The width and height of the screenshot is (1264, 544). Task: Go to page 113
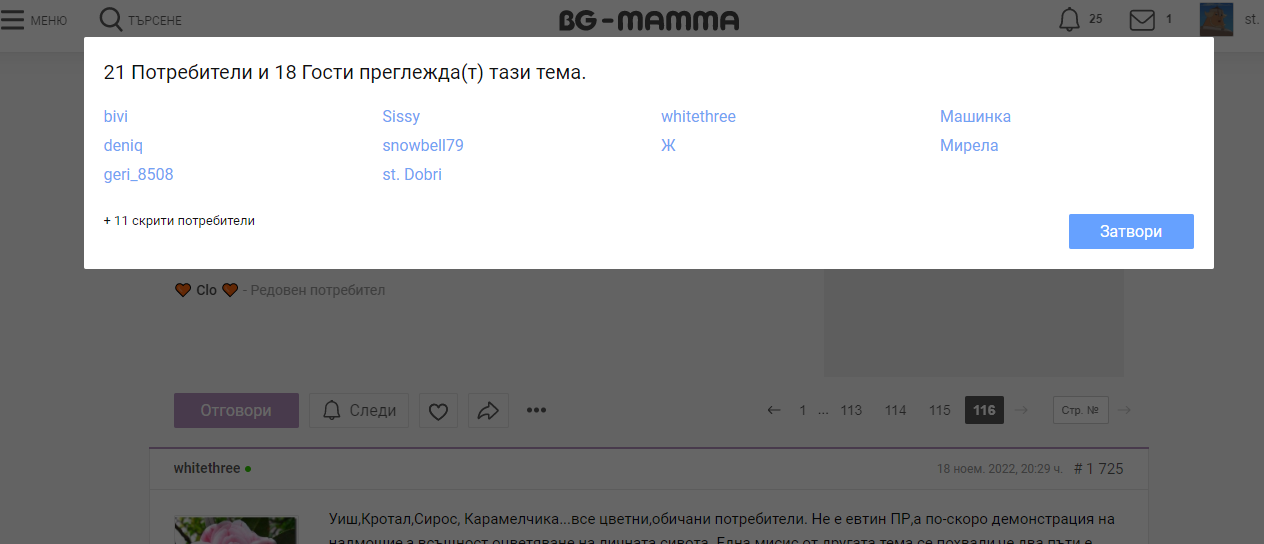point(851,410)
